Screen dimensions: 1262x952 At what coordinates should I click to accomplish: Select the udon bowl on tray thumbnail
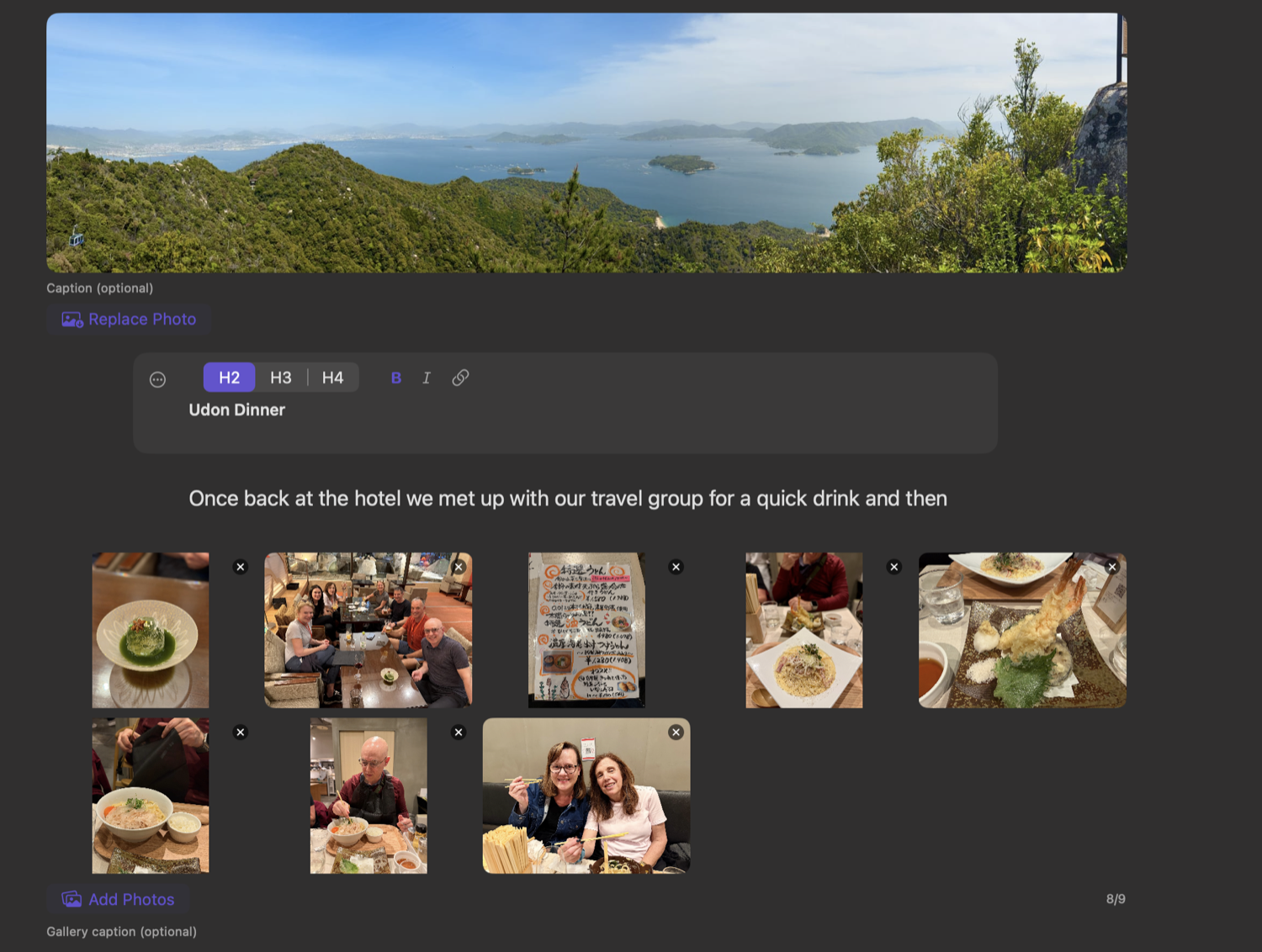coord(151,796)
